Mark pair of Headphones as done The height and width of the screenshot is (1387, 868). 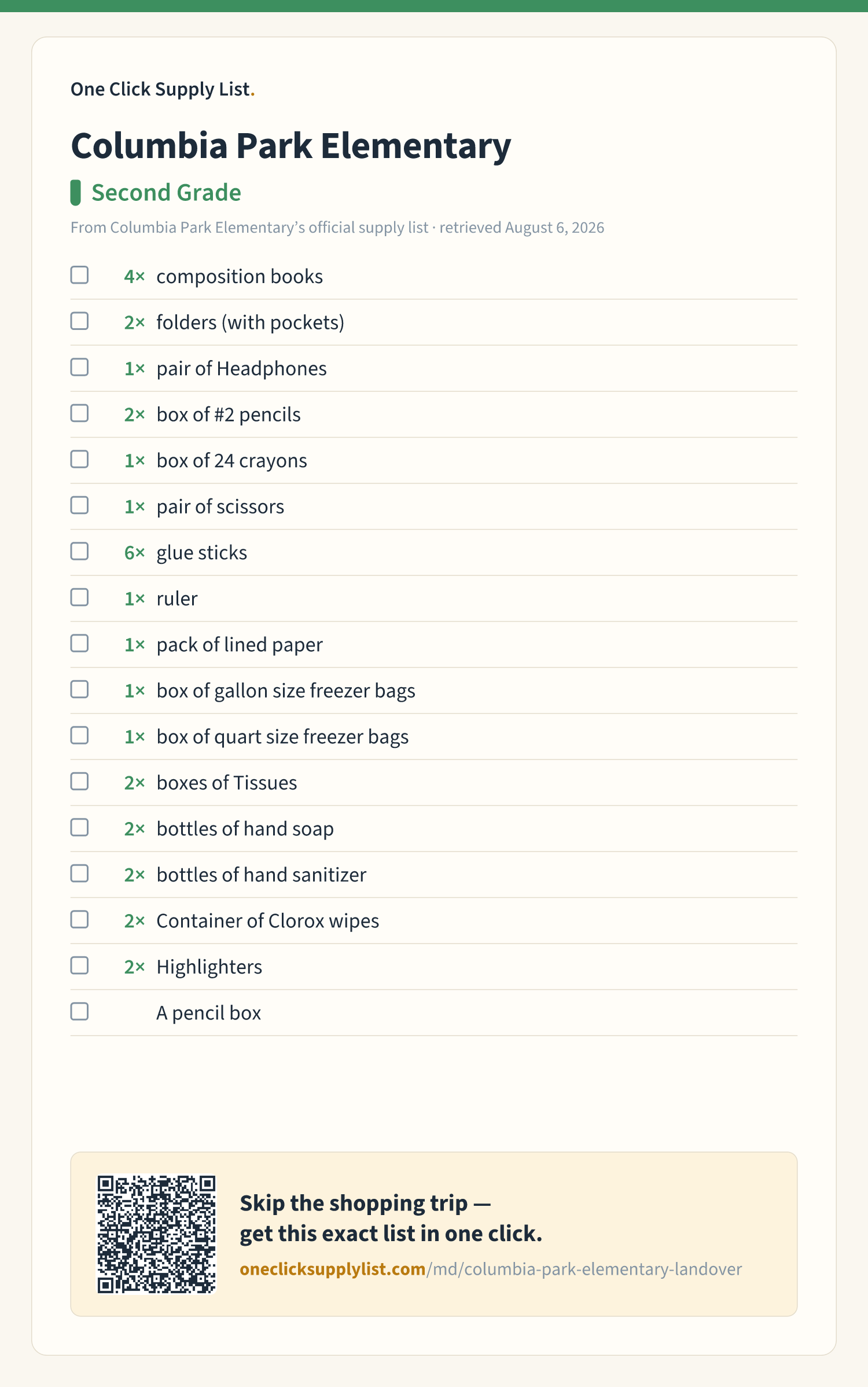pos(79,367)
